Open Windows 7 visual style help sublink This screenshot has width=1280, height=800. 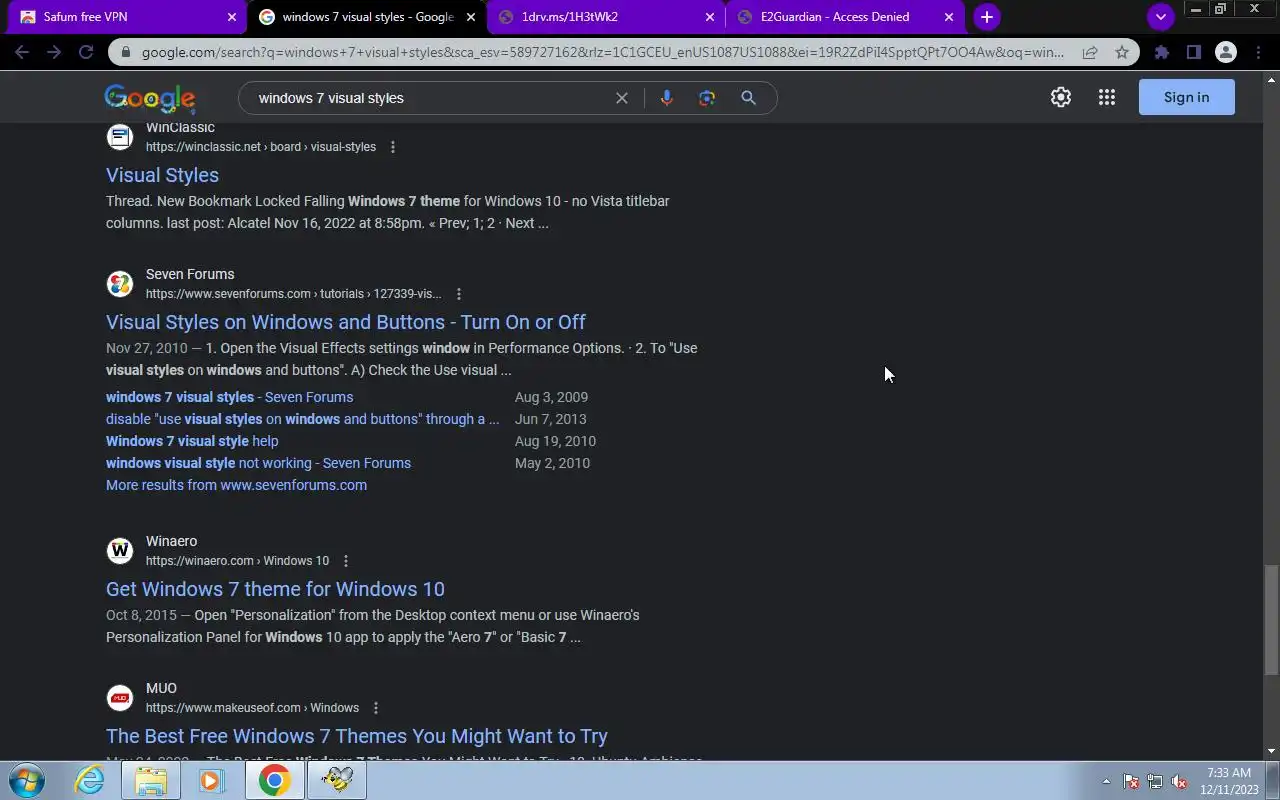tap(192, 441)
